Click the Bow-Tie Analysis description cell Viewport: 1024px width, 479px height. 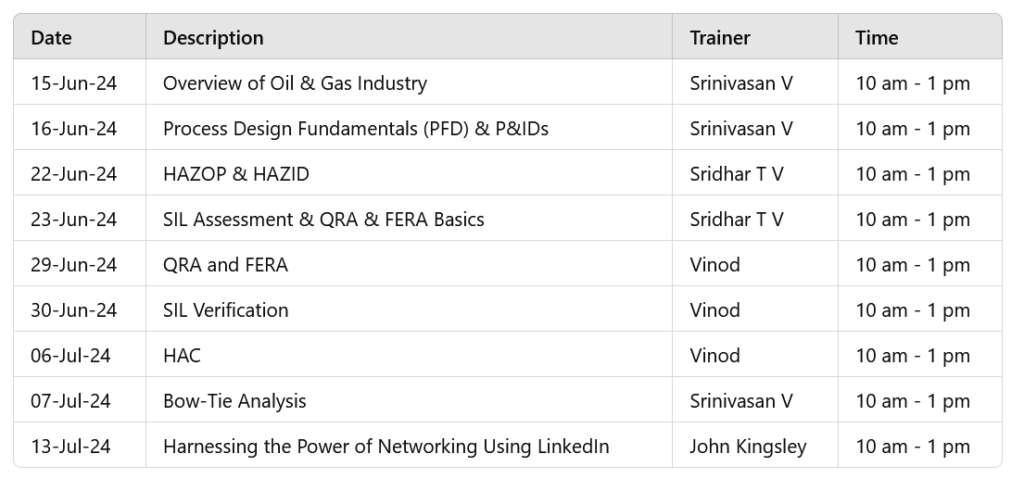[234, 401]
